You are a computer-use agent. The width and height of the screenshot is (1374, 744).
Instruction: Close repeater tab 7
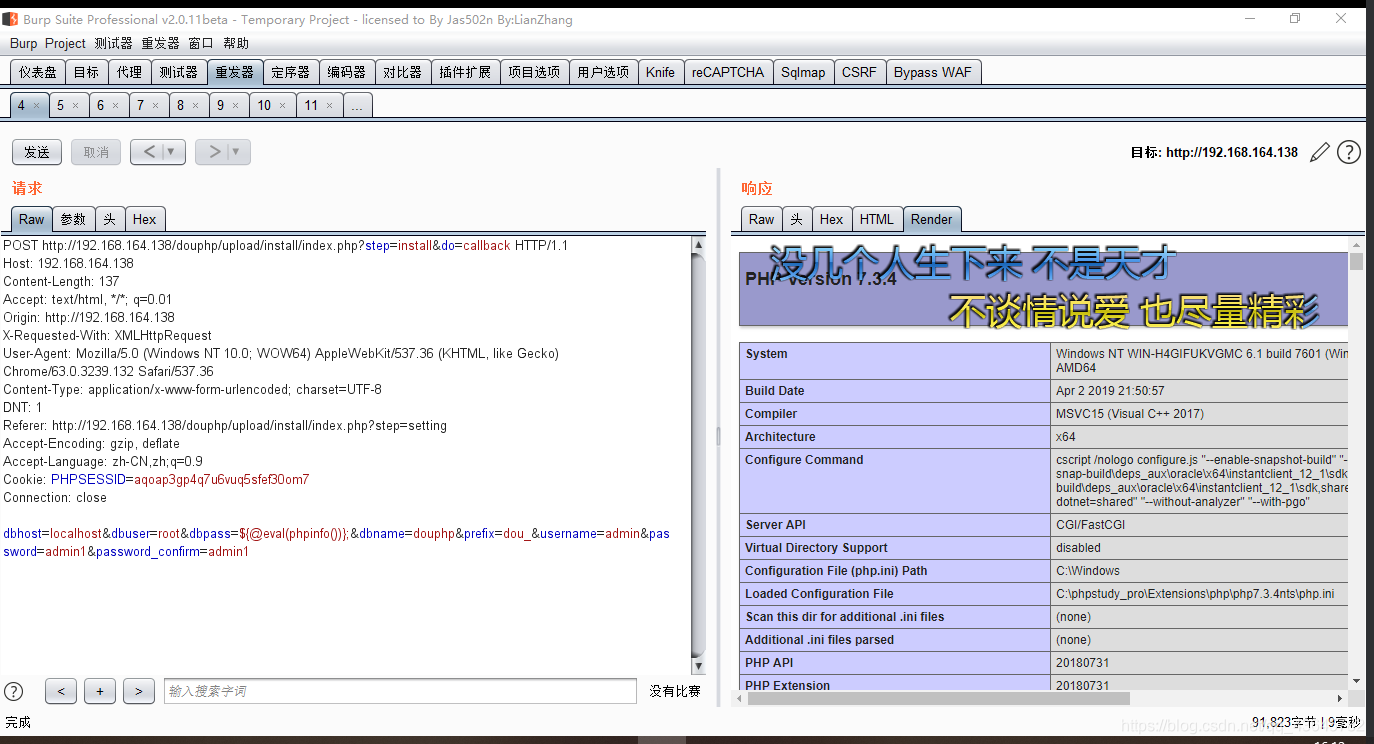point(155,105)
